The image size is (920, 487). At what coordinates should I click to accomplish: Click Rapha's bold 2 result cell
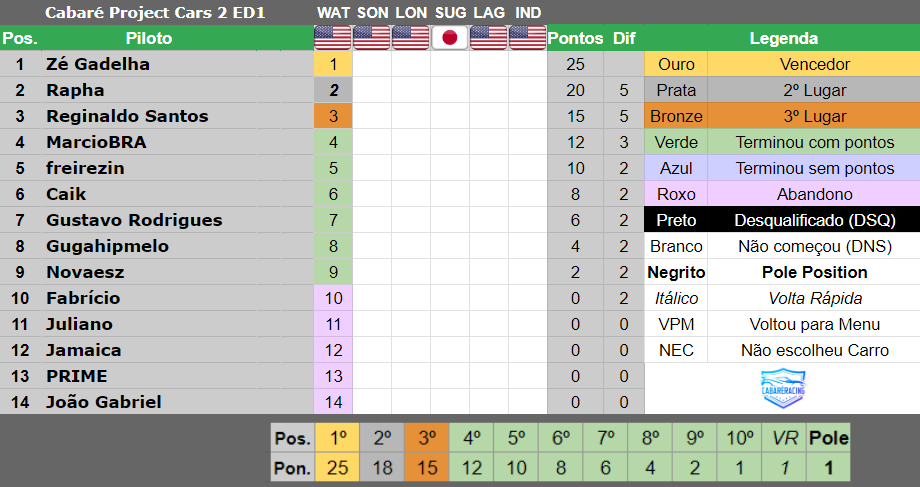pos(333,90)
